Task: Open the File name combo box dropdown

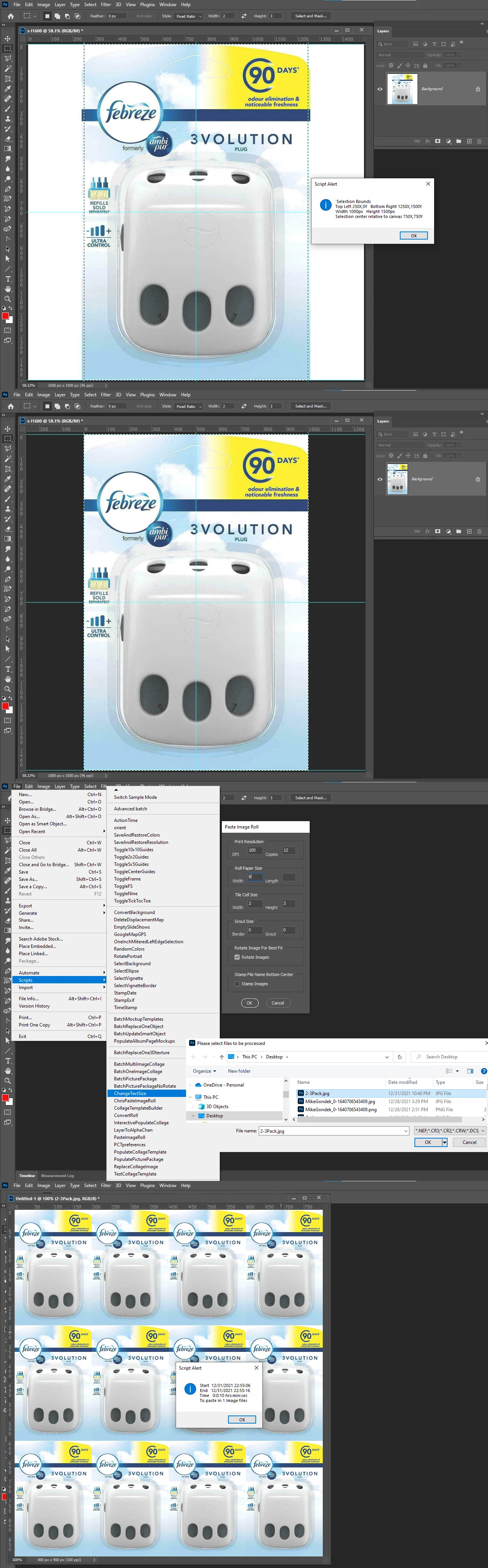Action: pos(406,1131)
